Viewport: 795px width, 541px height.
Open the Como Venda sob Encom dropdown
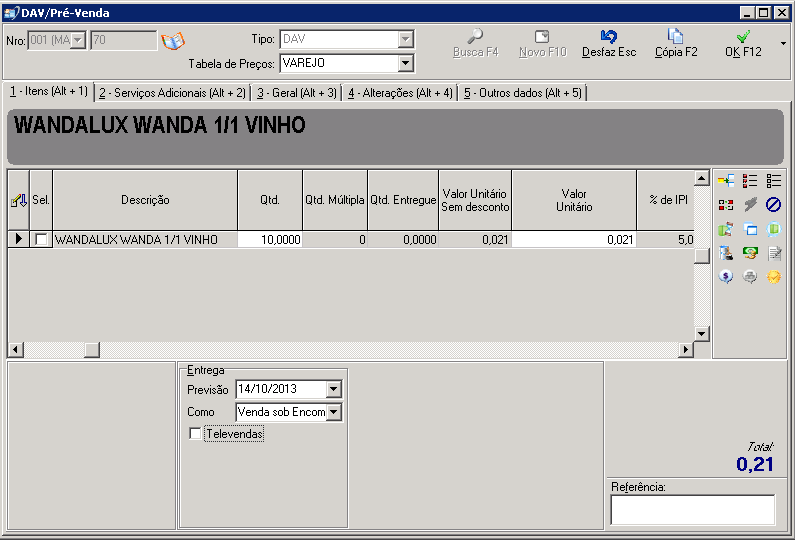(333, 412)
